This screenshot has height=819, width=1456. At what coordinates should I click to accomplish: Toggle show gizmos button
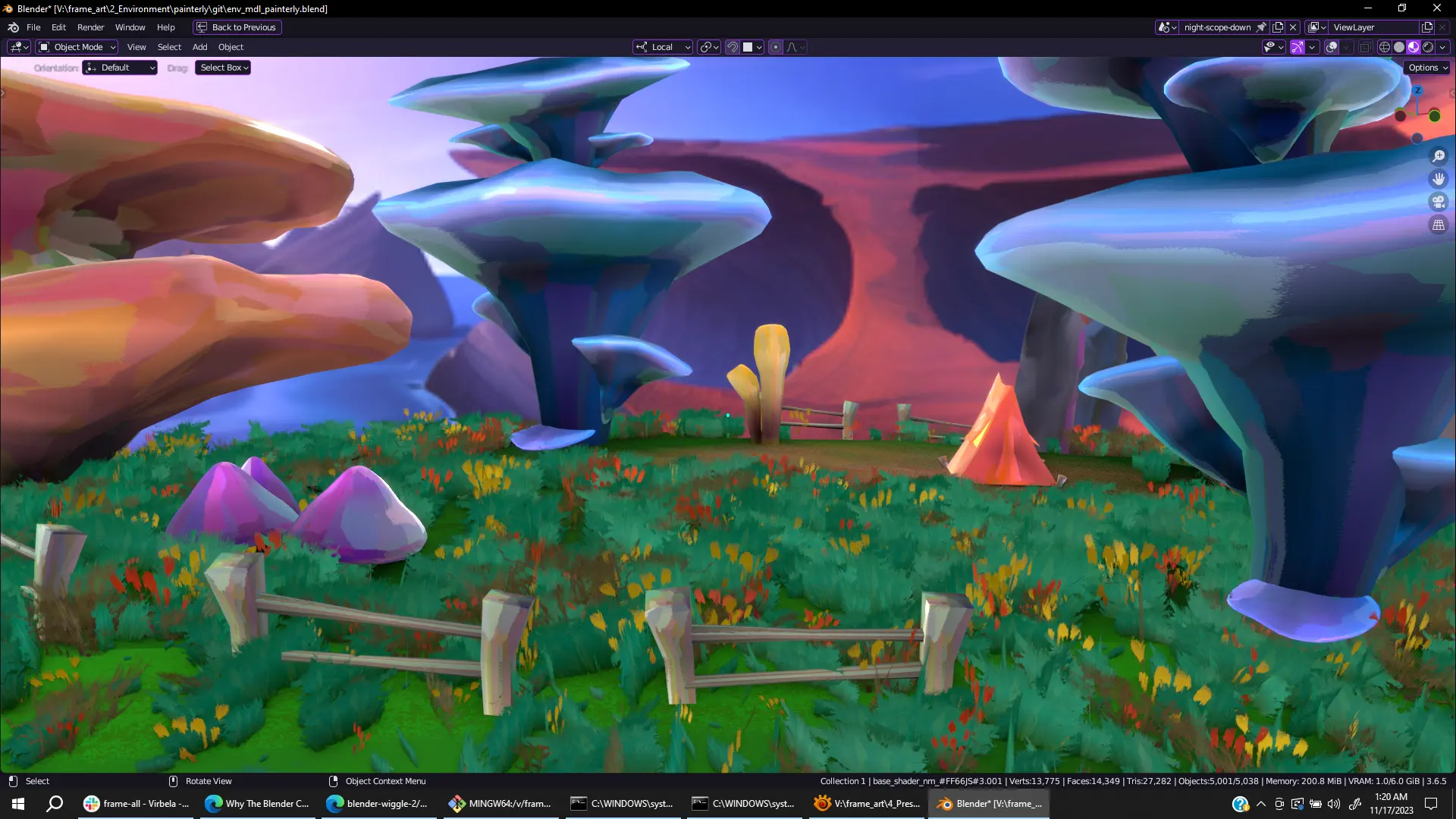(1298, 47)
